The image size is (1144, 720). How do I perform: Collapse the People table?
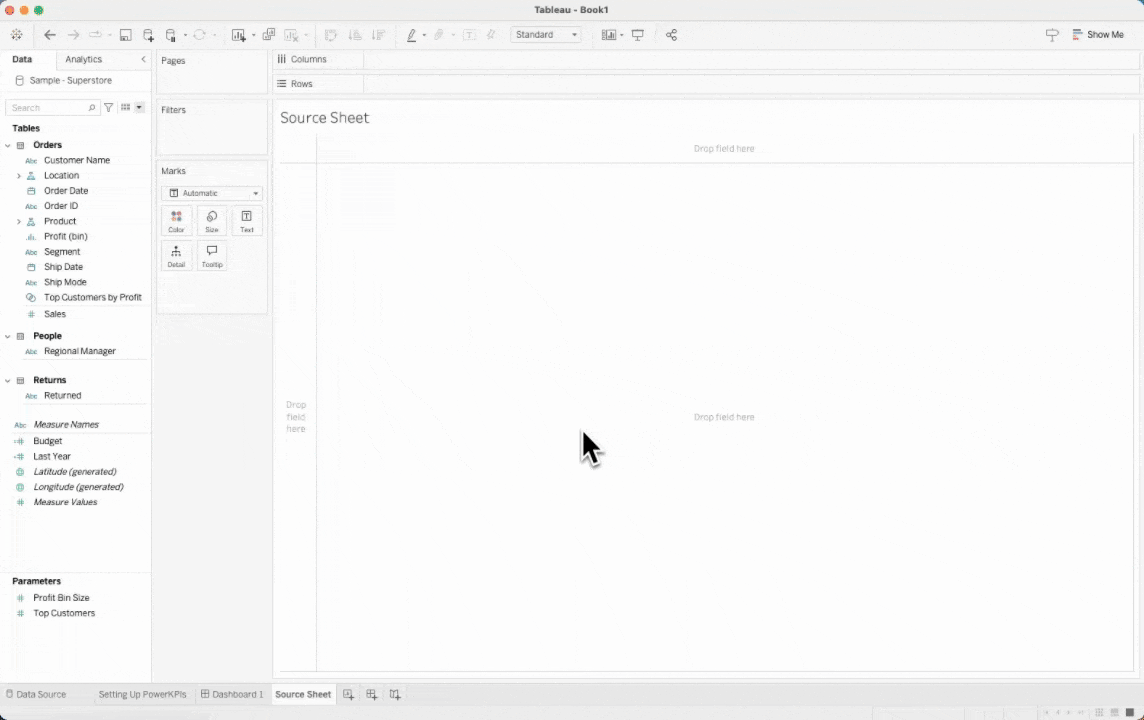pyautogui.click(x=8, y=336)
